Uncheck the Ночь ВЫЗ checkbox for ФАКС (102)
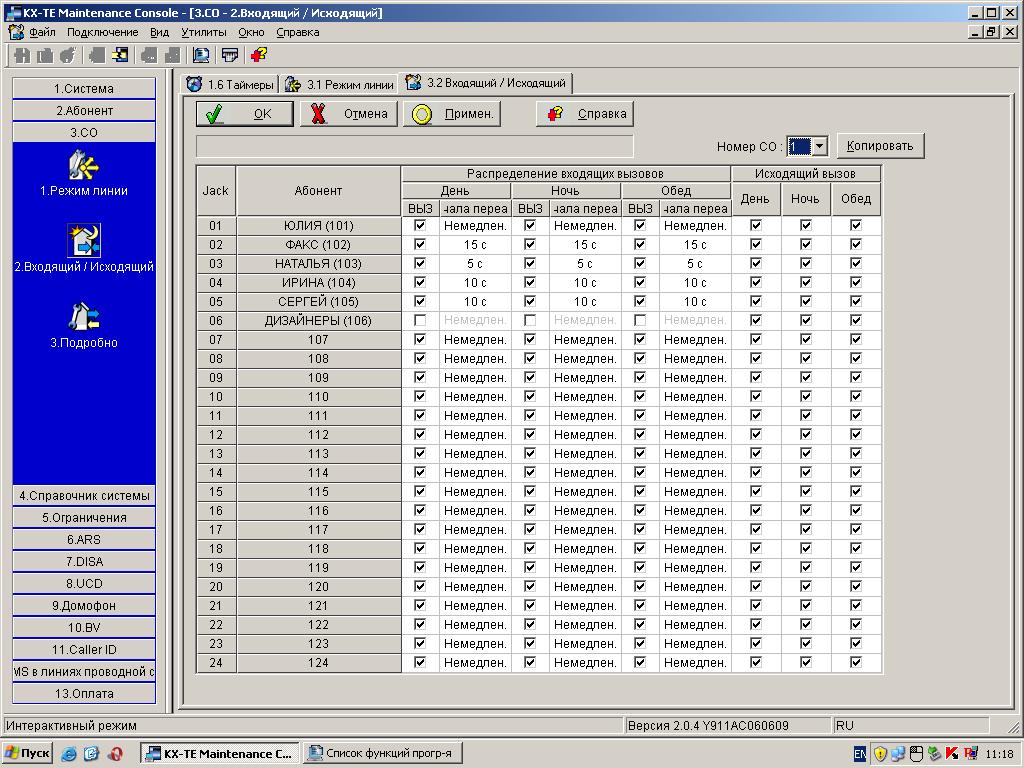1024x768 pixels. point(530,244)
